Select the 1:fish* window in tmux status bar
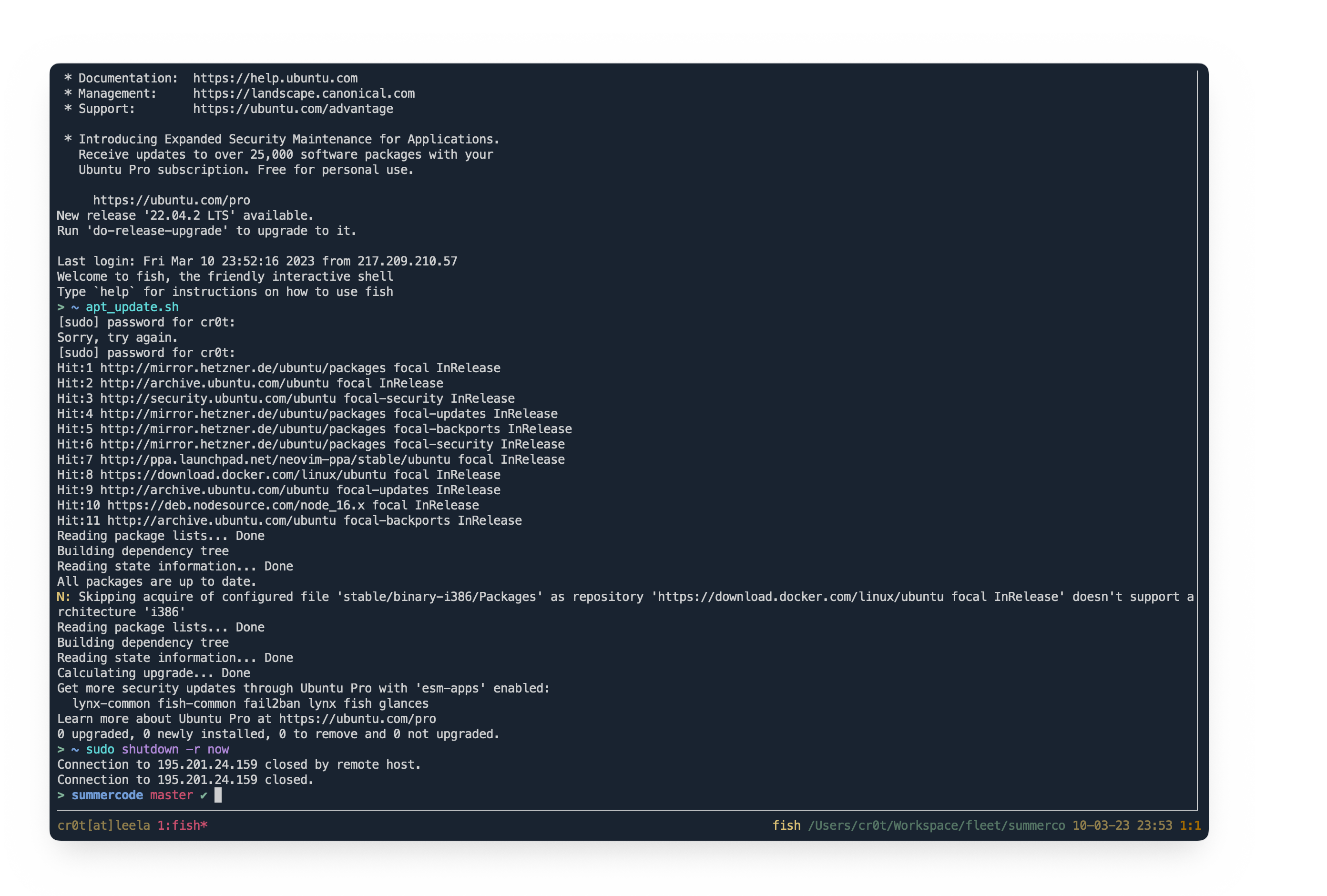This screenshot has height=896, width=1327. pyautogui.click(x=183, y=825)
